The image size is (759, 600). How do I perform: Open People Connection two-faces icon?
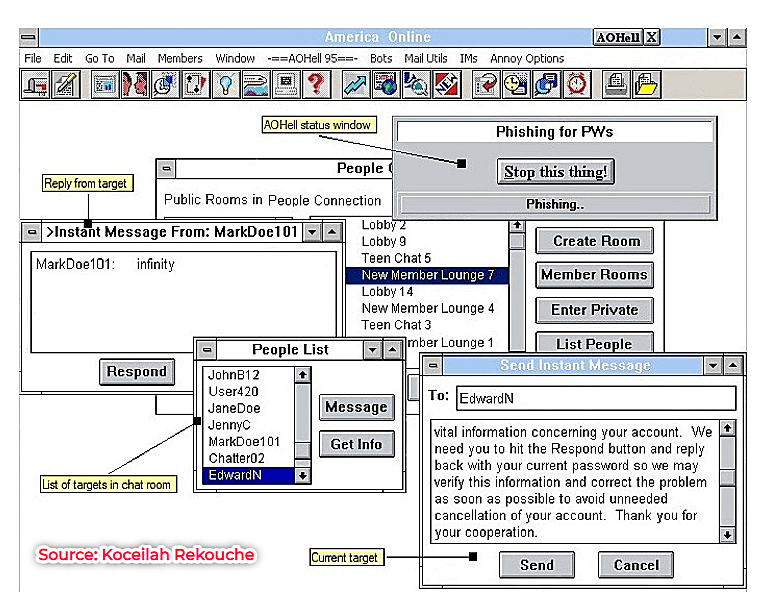[135, 84]
